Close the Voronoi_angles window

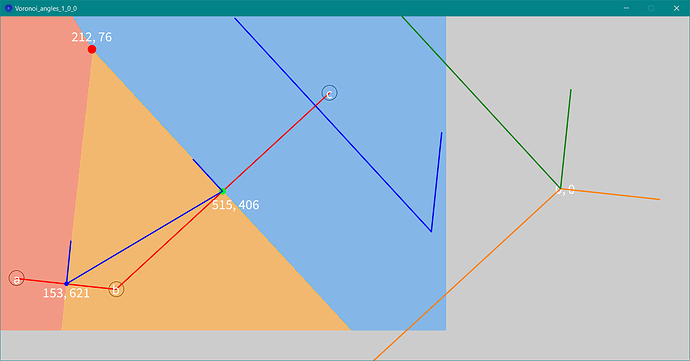(x=676, y=8)
